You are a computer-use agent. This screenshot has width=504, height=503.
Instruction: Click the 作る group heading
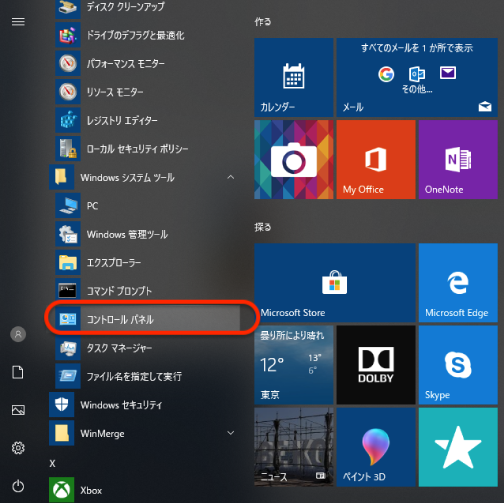coord(263,22)
